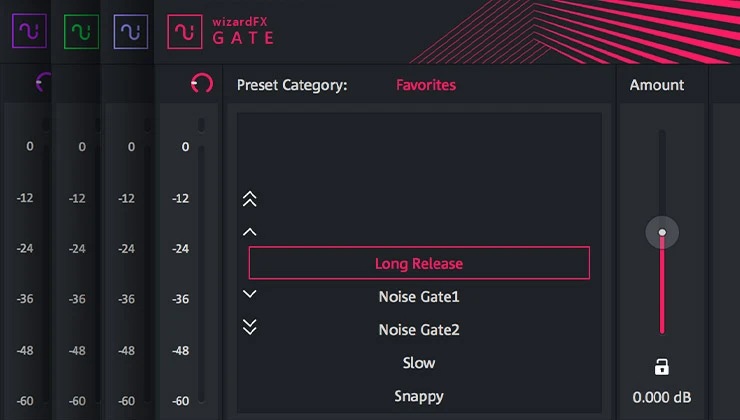
Task: Click the pink circular knob icon
Action: point(202,85)
